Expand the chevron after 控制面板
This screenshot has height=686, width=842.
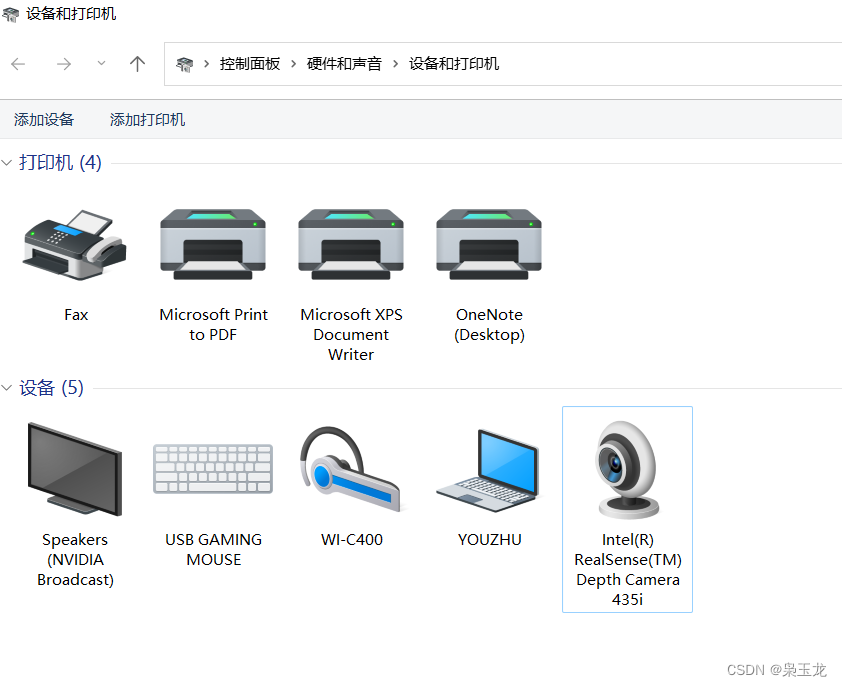tap(294, 64)
